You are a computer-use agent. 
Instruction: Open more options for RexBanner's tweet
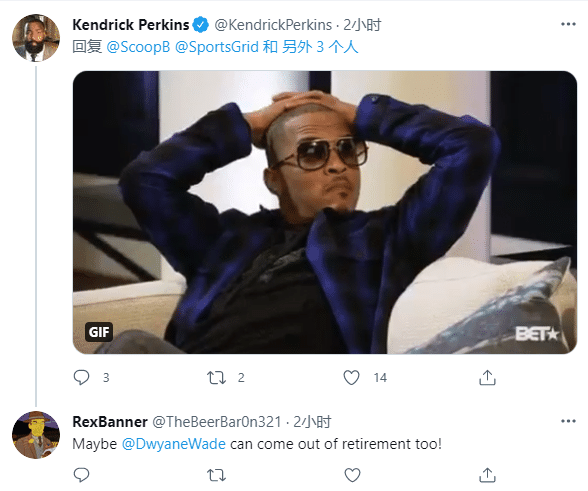568,421
